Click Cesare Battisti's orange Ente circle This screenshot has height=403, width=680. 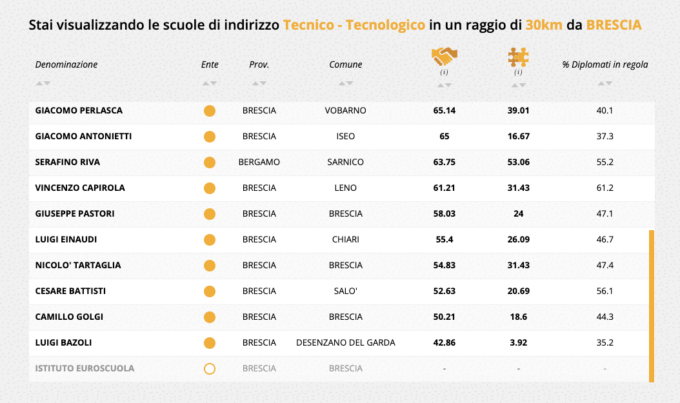point(210,291)
